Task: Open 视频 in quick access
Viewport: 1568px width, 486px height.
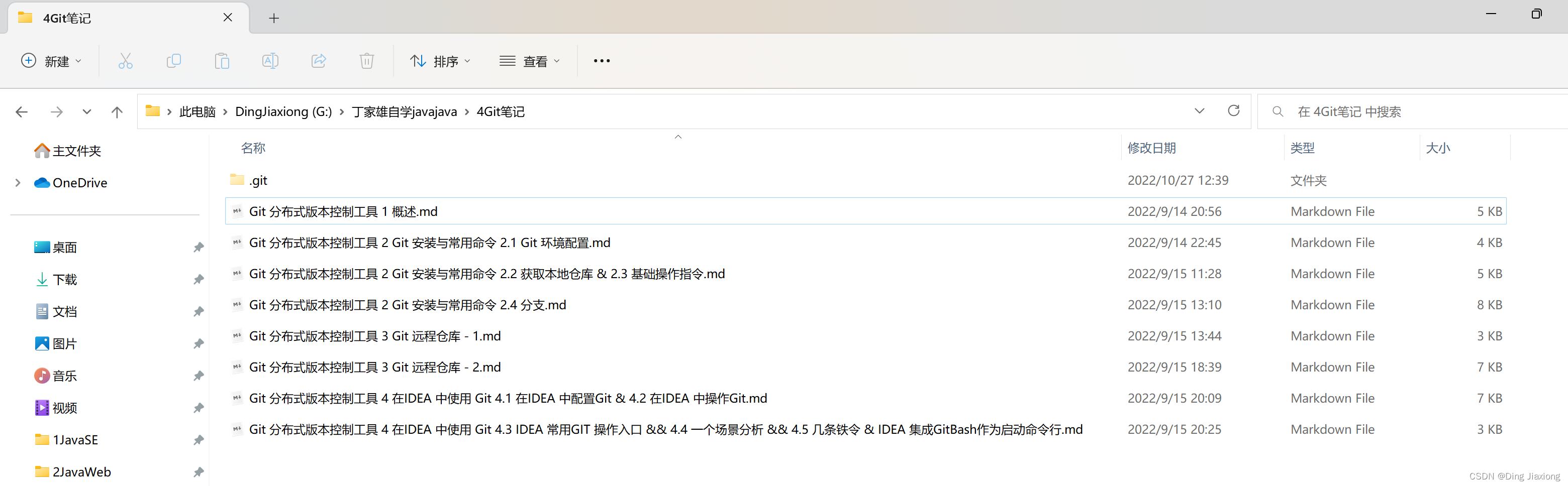Action: pos(64,408)
